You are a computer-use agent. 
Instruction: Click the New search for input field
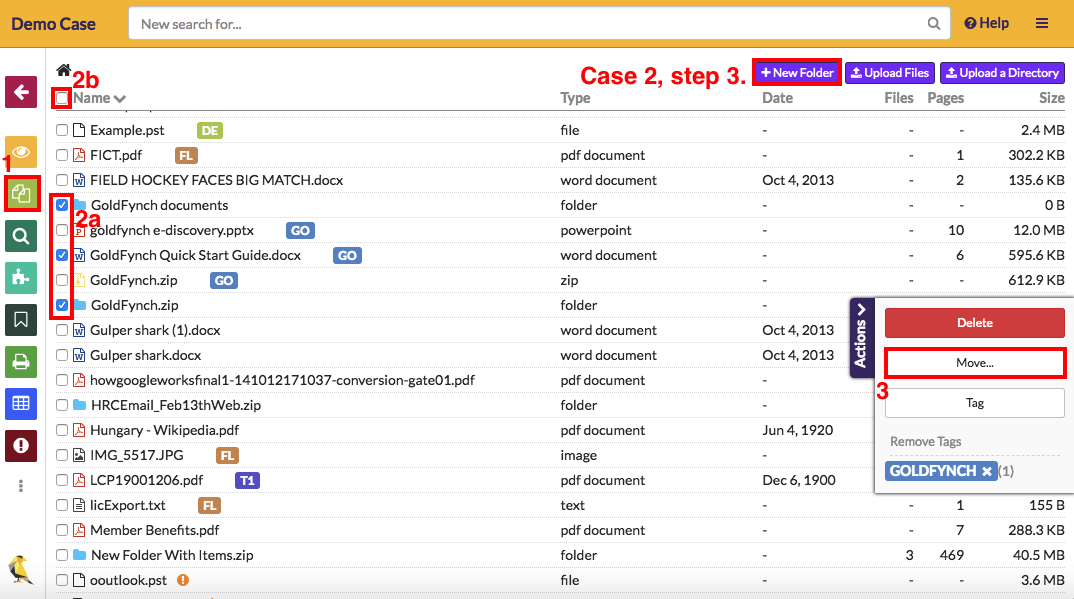[x=530, y=23]
